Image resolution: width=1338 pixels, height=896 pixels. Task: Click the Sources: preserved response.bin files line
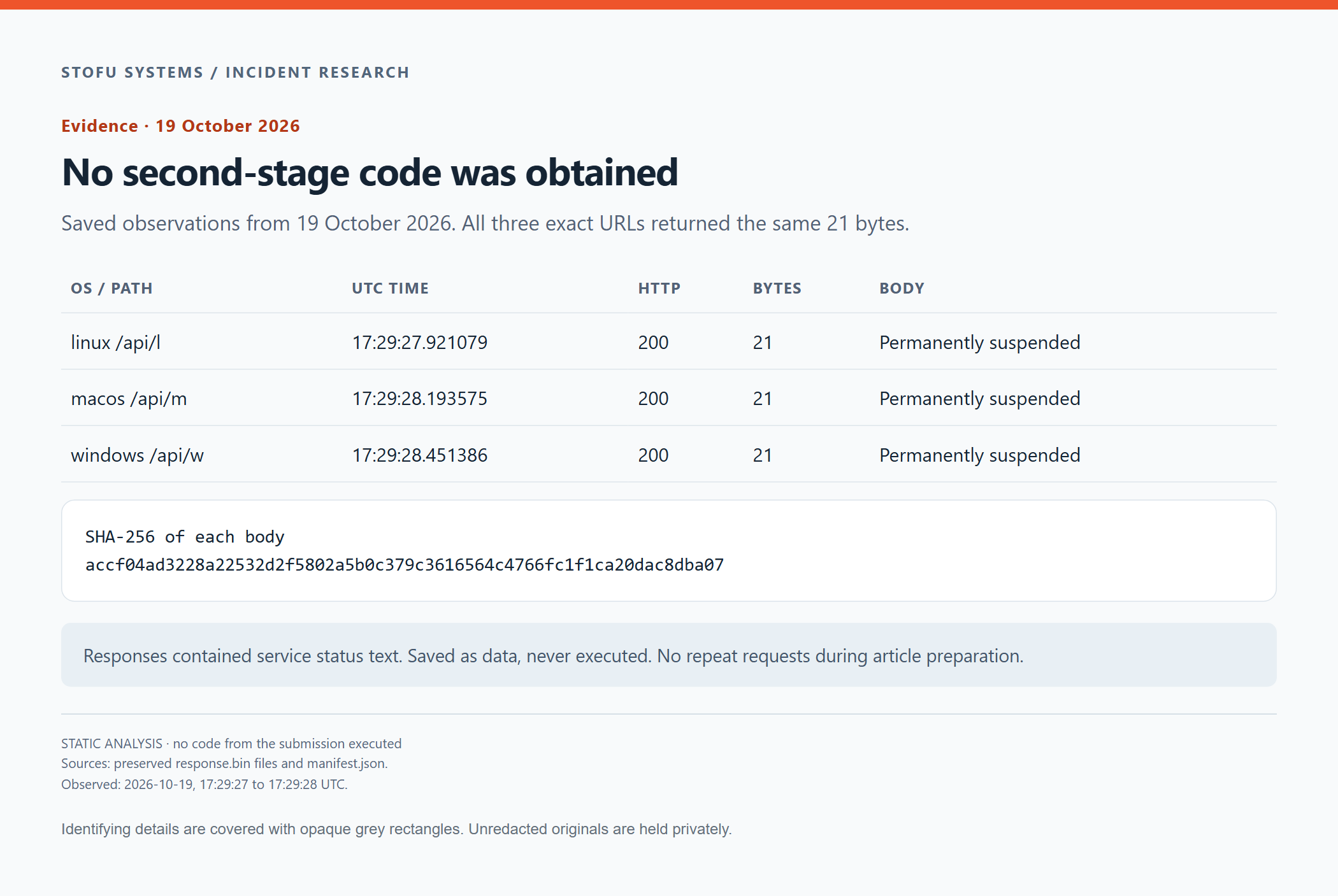tap(224, 764)
